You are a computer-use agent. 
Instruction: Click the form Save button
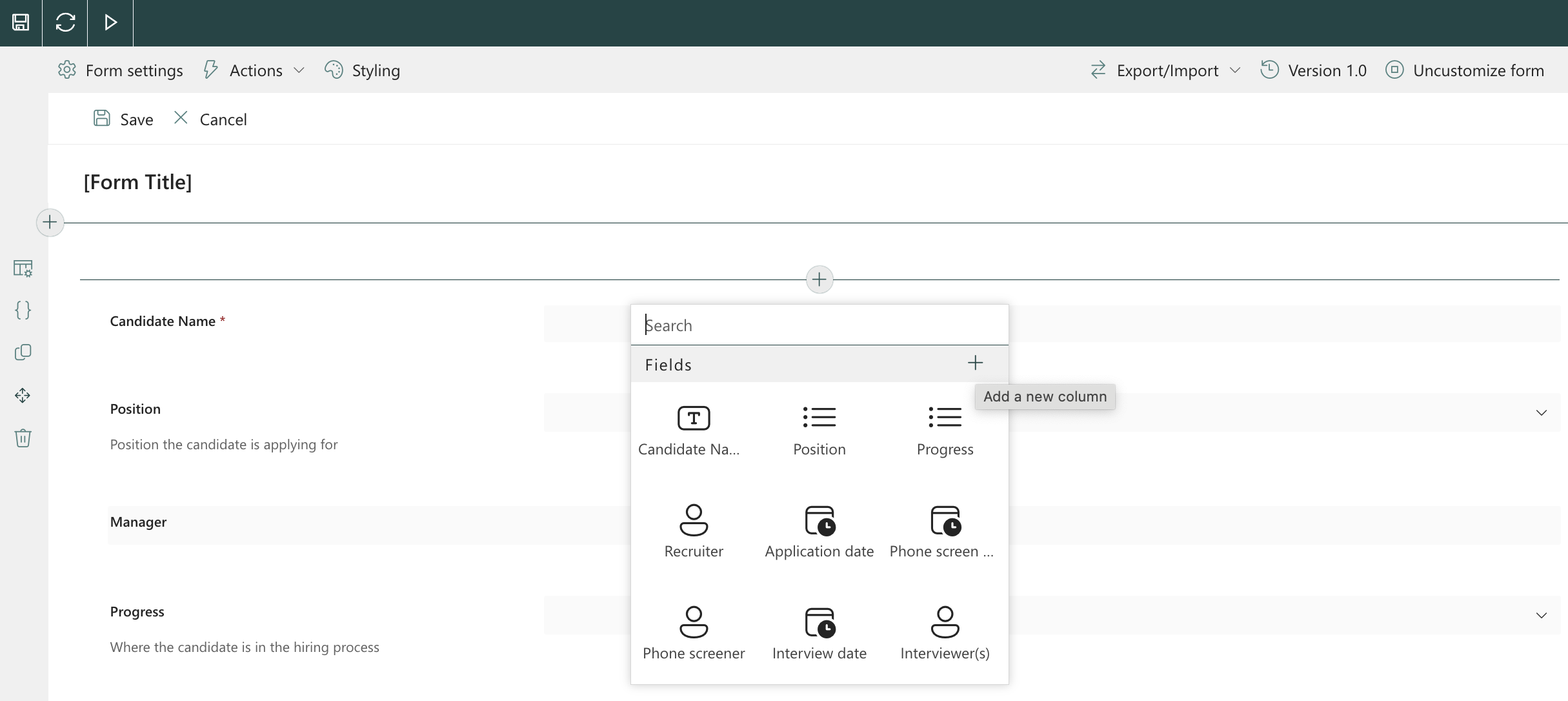(123, 119)
